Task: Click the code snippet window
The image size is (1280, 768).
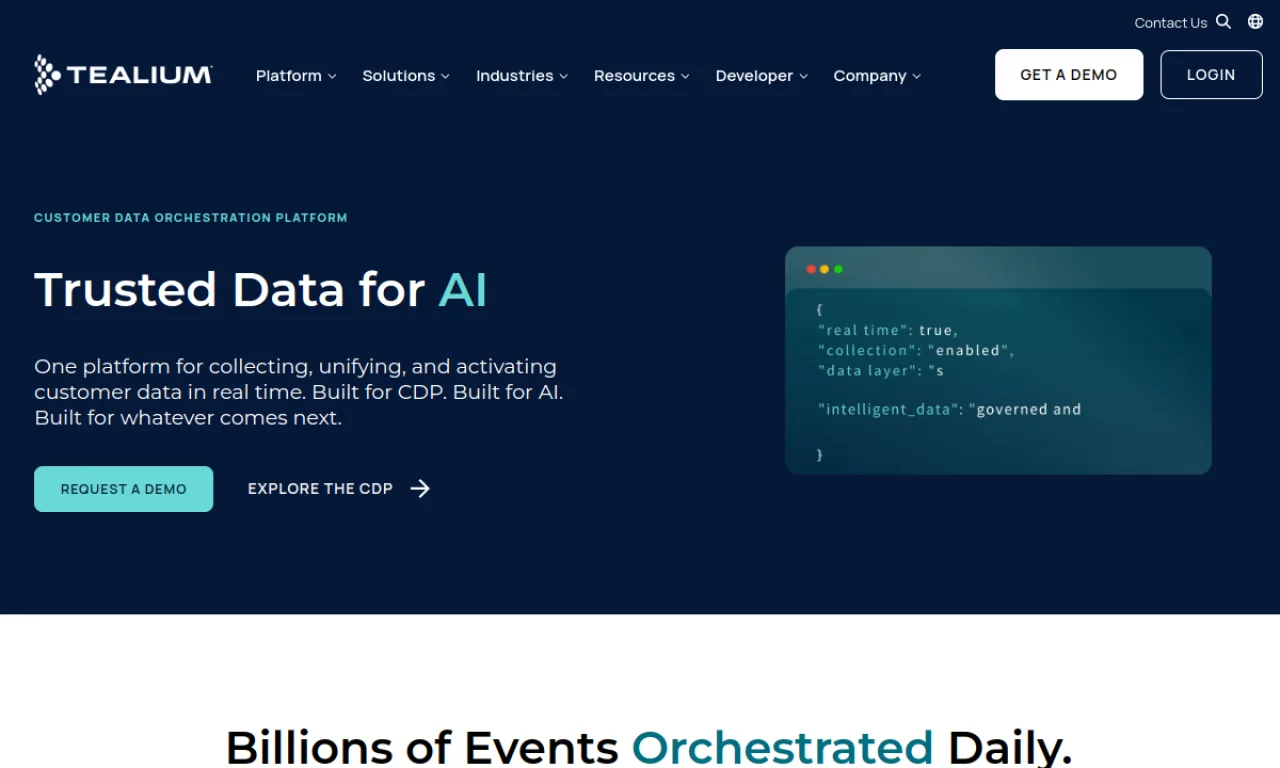Action: 998,360
